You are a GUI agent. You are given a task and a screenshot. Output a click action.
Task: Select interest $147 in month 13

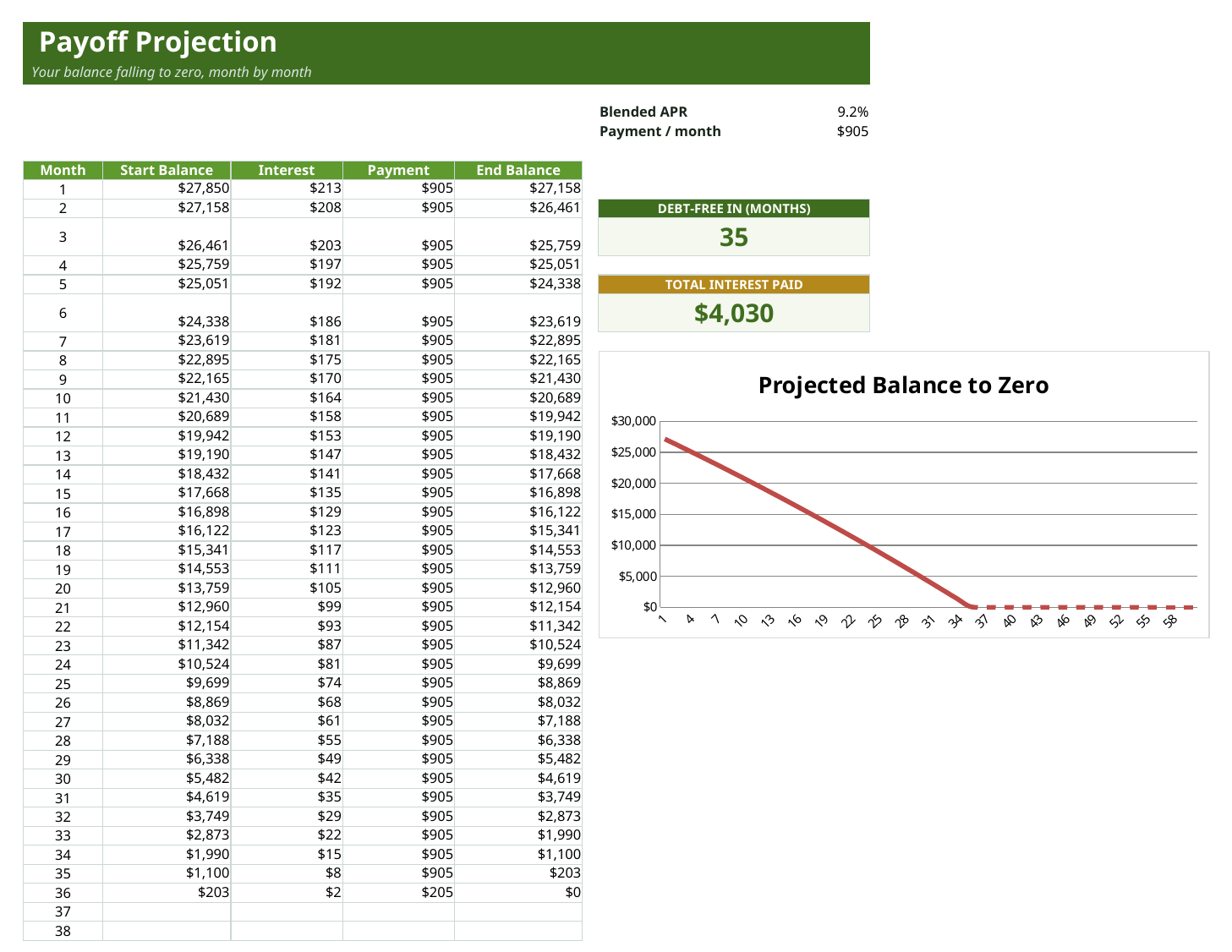click(x=287, y=455)
